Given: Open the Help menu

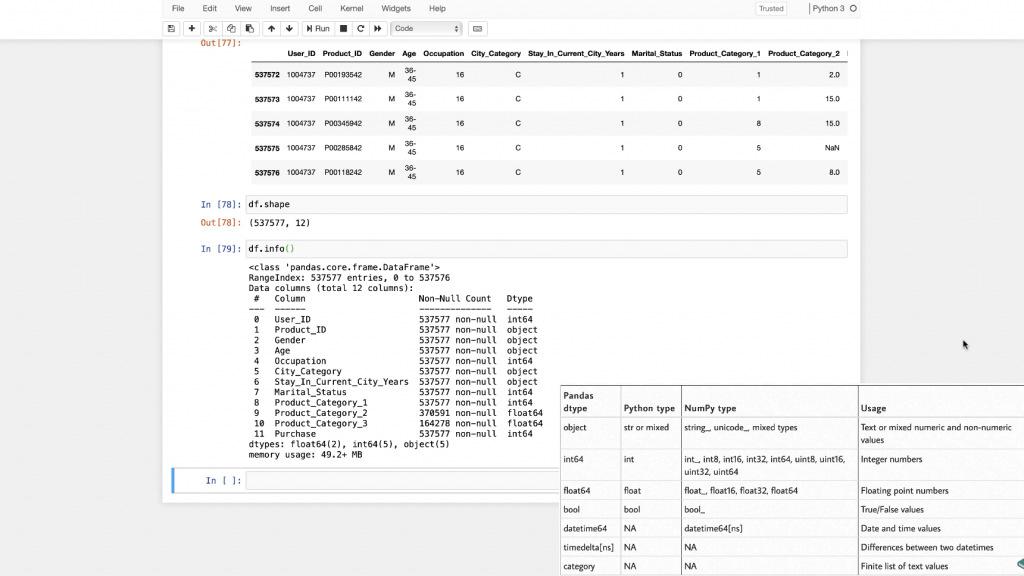Looking at the screenshot, I should 437,8.
